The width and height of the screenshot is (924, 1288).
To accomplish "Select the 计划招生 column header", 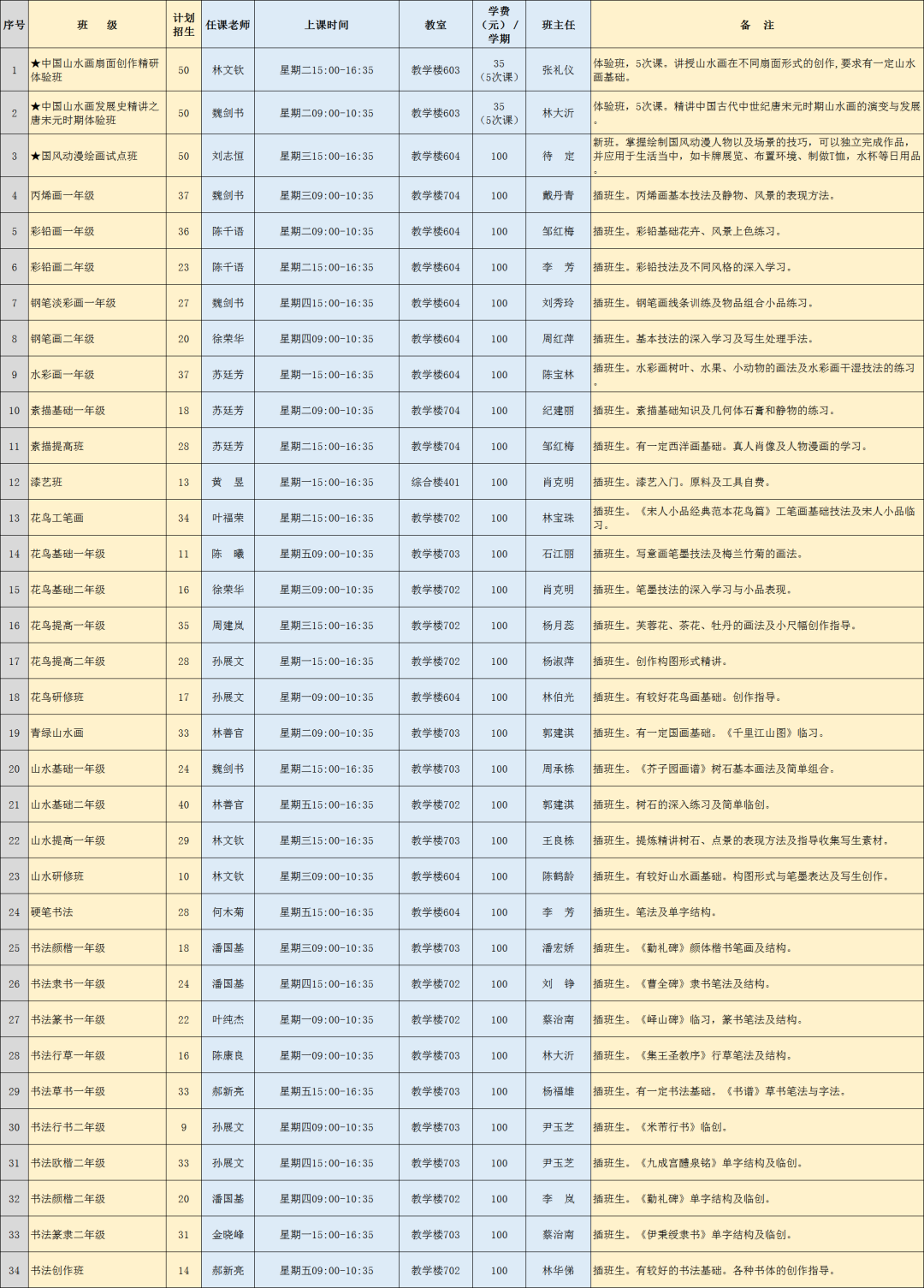I will click(x=184, y=25).
